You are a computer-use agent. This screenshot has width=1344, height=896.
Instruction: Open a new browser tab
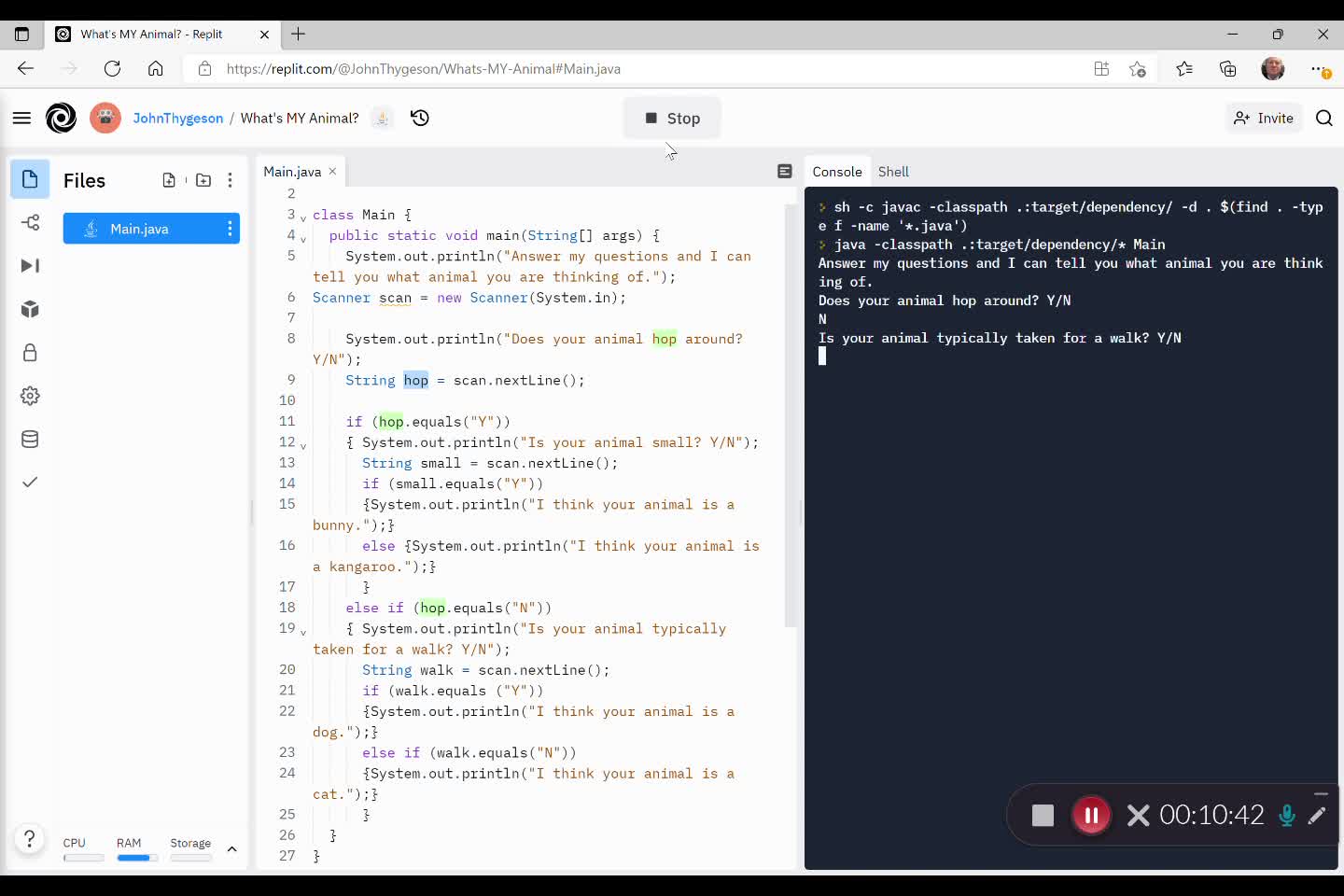pyautogui.click(x=299, y=34)
